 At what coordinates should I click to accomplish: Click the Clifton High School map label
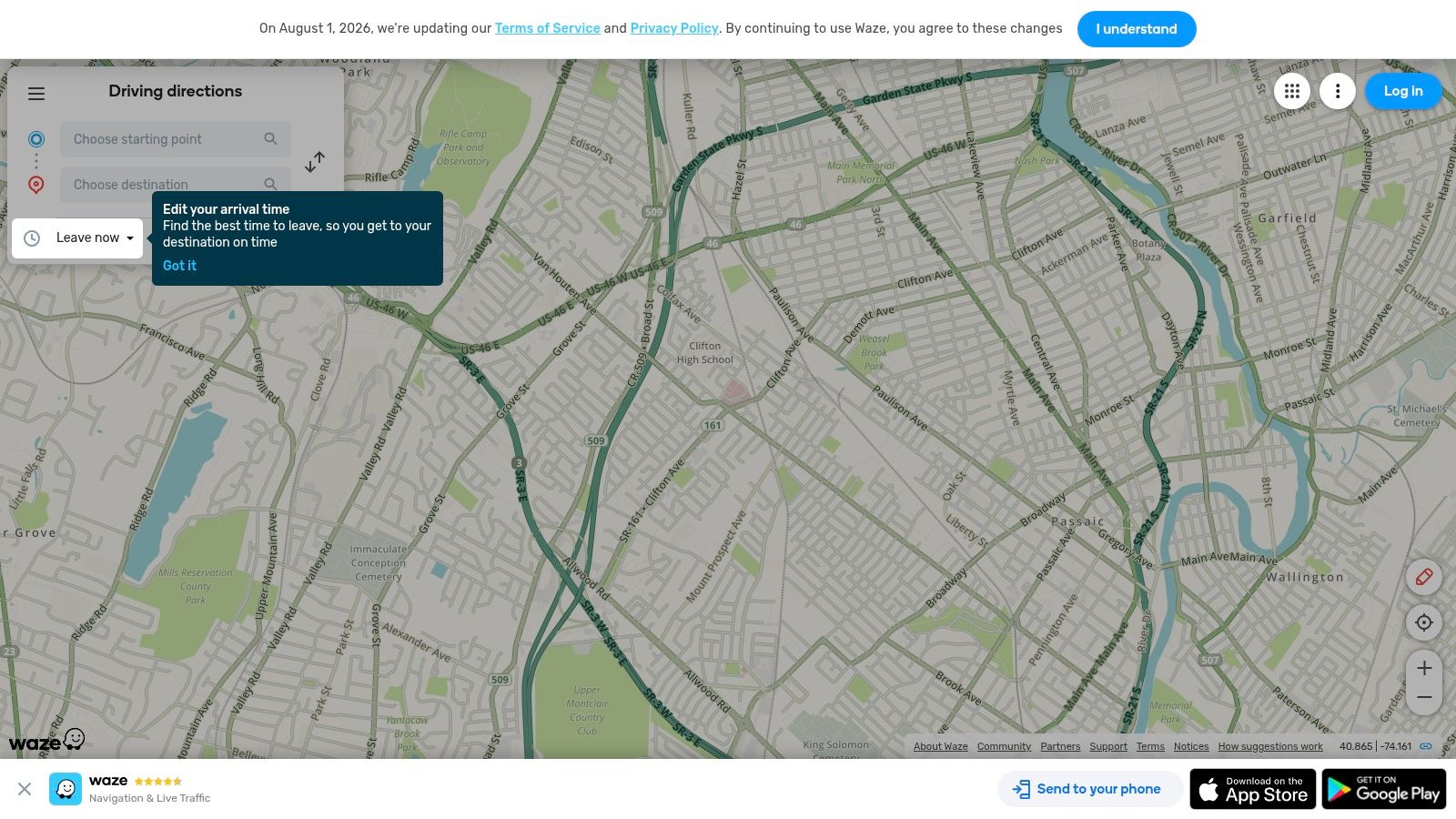[704, 353]
